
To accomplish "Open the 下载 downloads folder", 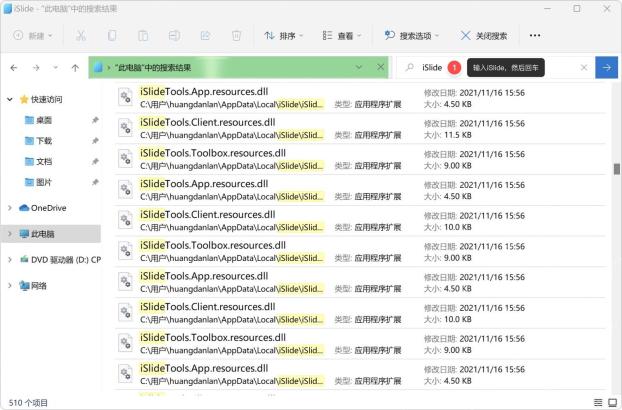I will tap(38, 141).
